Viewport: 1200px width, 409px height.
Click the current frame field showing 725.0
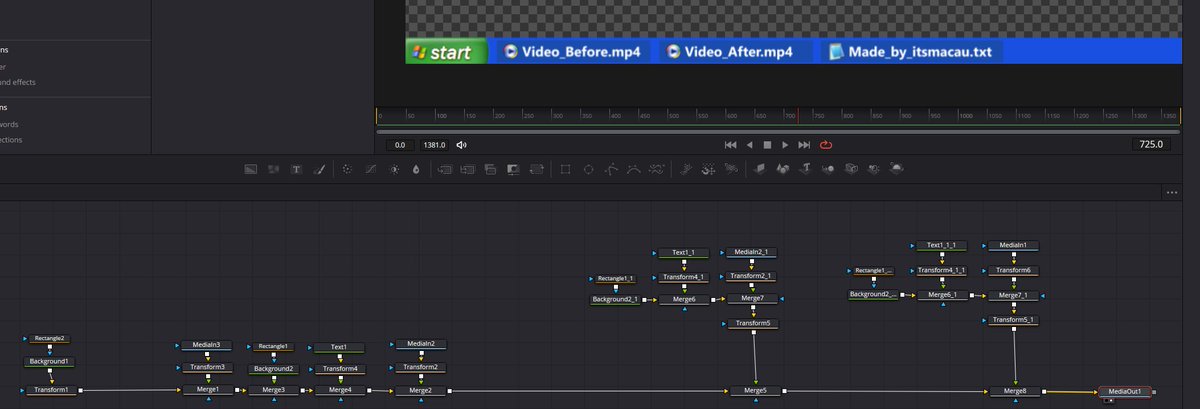tap(1150, 145)
